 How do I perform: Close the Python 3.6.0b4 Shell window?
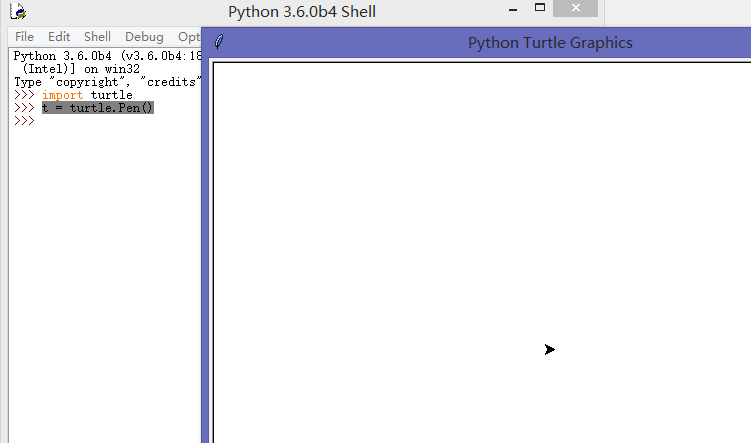(575, 8)
